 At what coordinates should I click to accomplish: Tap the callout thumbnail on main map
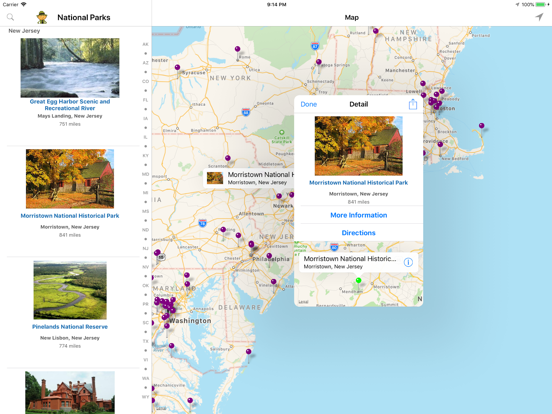click(215, 178)
